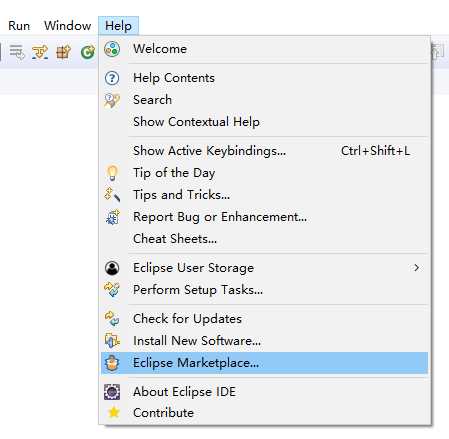Expand Eclipse User Storage submenu arrow
Viewport: 449px width, 439px height.
[x=416, y=268]
